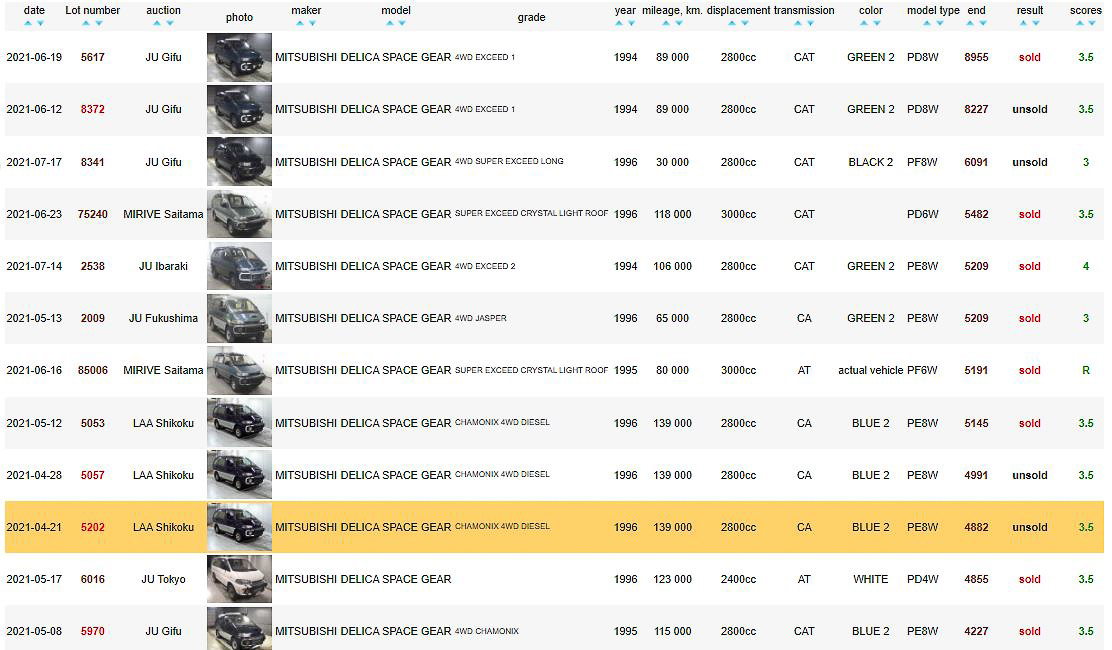Click the descending arrow under scores header
The image size is (1112, 650).
(x=1092, y=23)
